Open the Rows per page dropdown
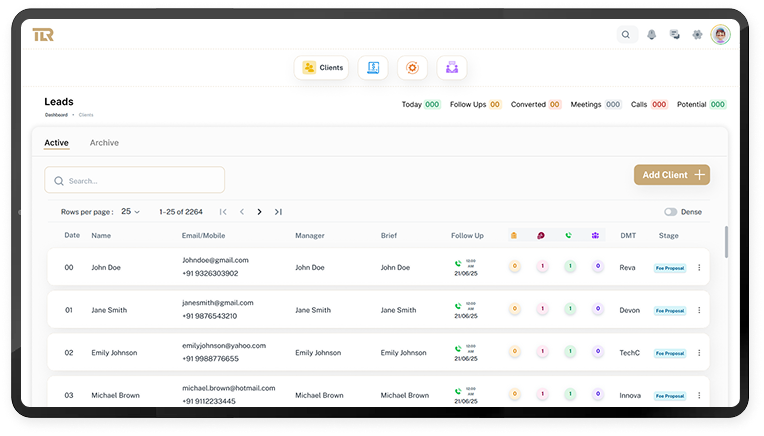Image resolution: width=764 pixels, height=436 pixels. click(130, 212)
